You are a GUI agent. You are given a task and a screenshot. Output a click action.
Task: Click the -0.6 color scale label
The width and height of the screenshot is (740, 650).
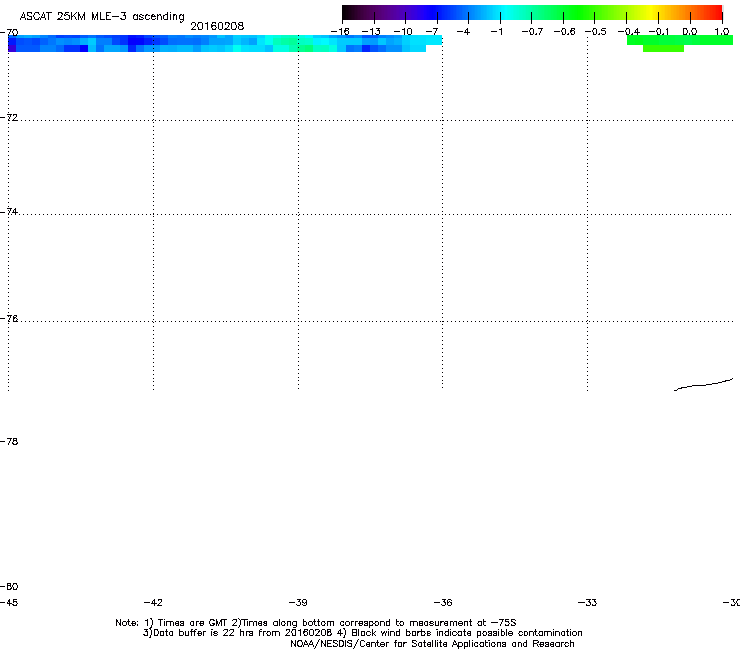(564, 32)
